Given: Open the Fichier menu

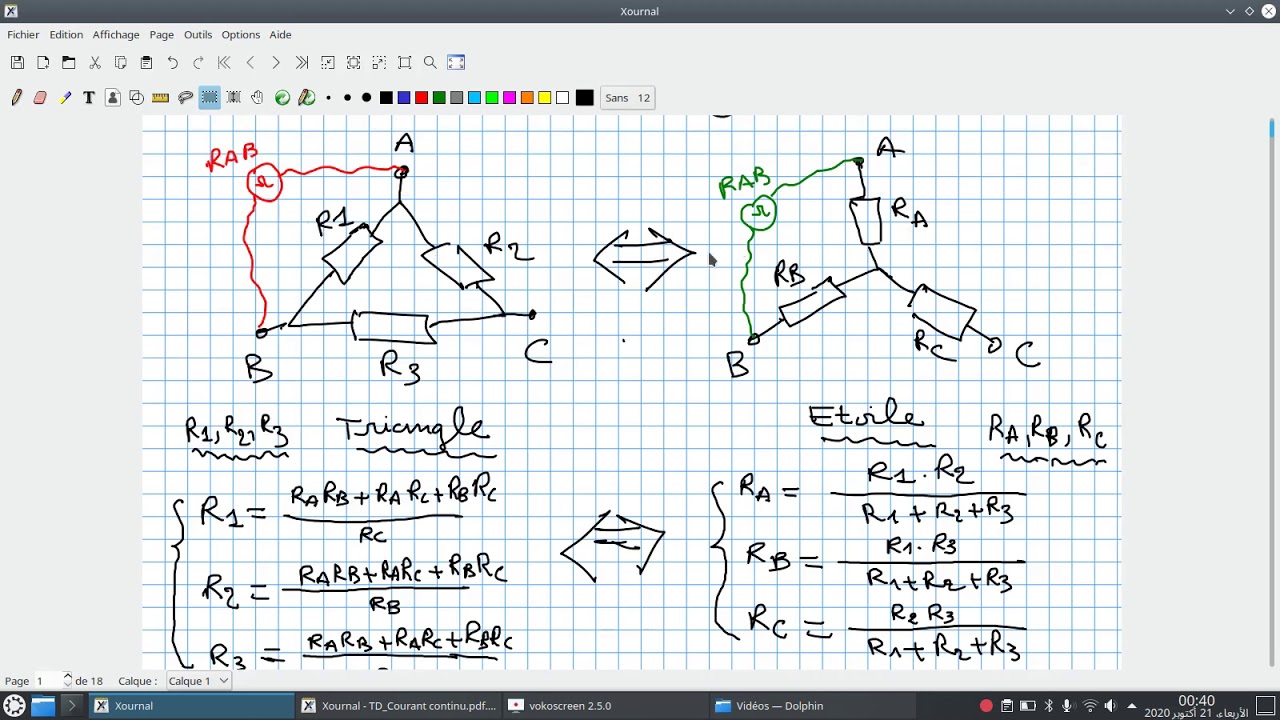Looking at the screenshot, I should point(23,35).
